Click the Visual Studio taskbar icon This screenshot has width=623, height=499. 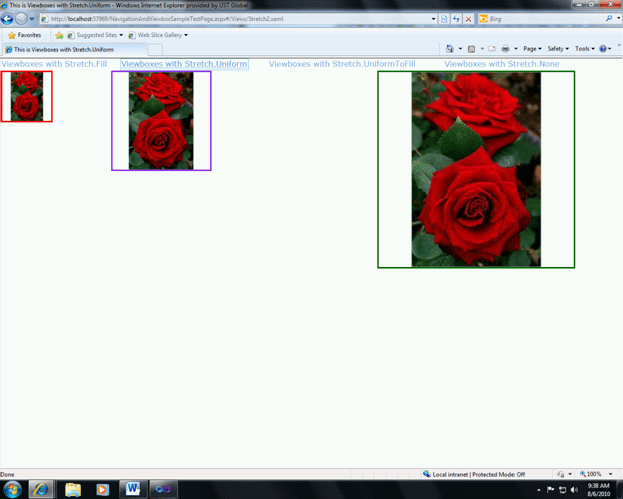163,489
